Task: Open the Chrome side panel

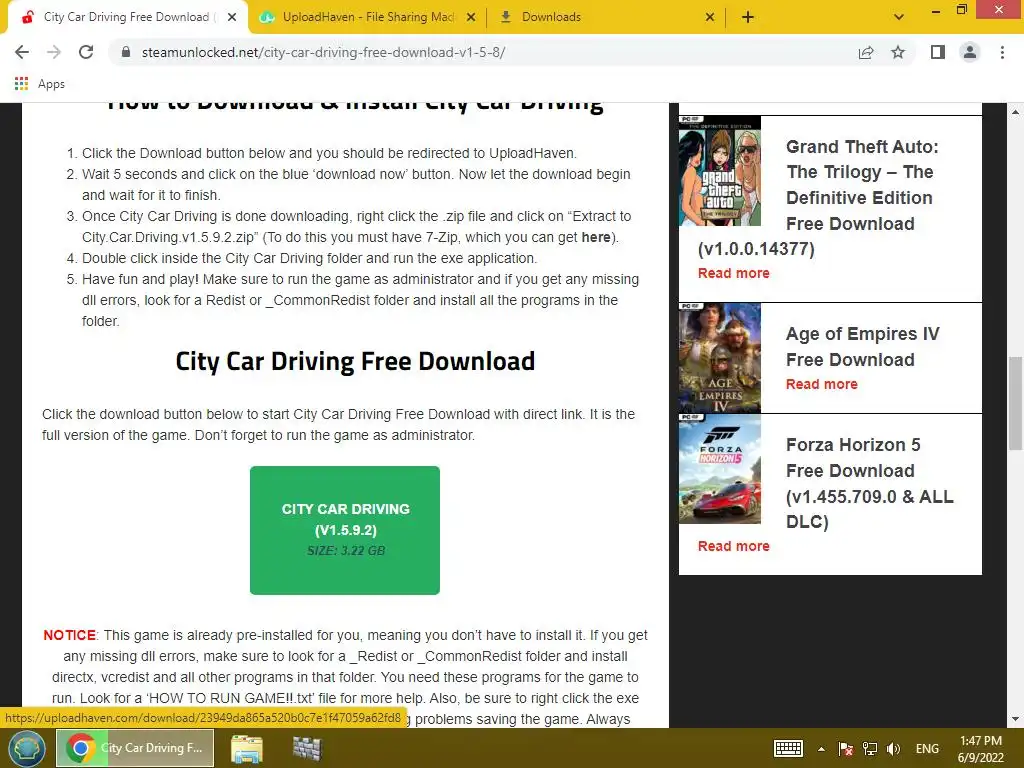Action: [x=938, y=52]
